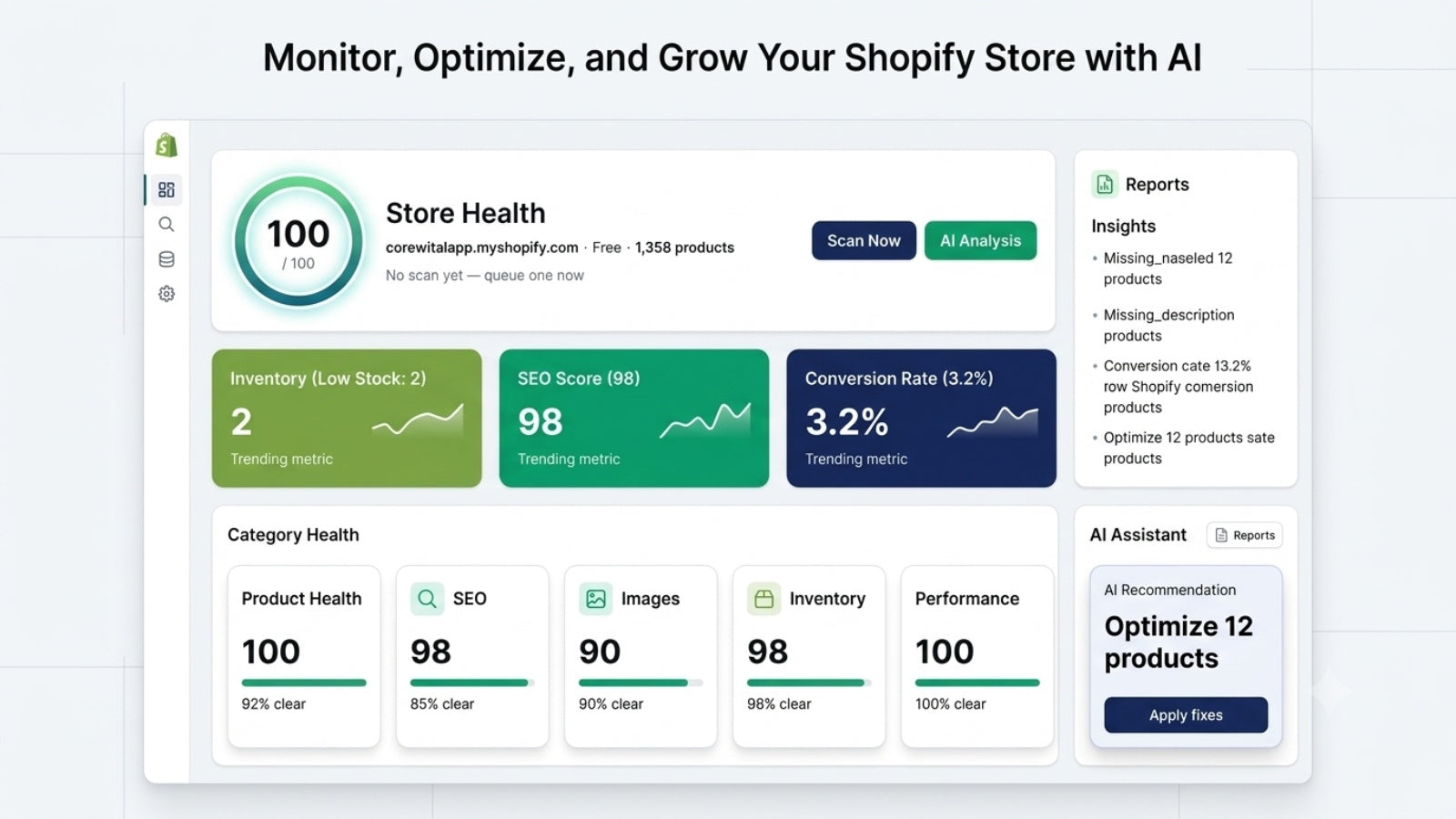Select the SEO Score 98 card

tap(634, 419)
